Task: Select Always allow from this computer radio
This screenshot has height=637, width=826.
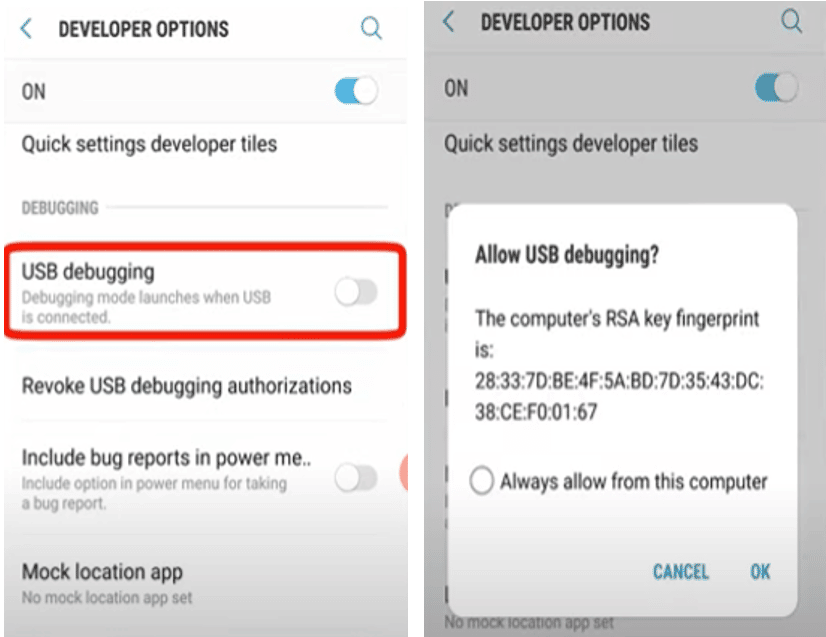Action: click(x=481, y=481)
